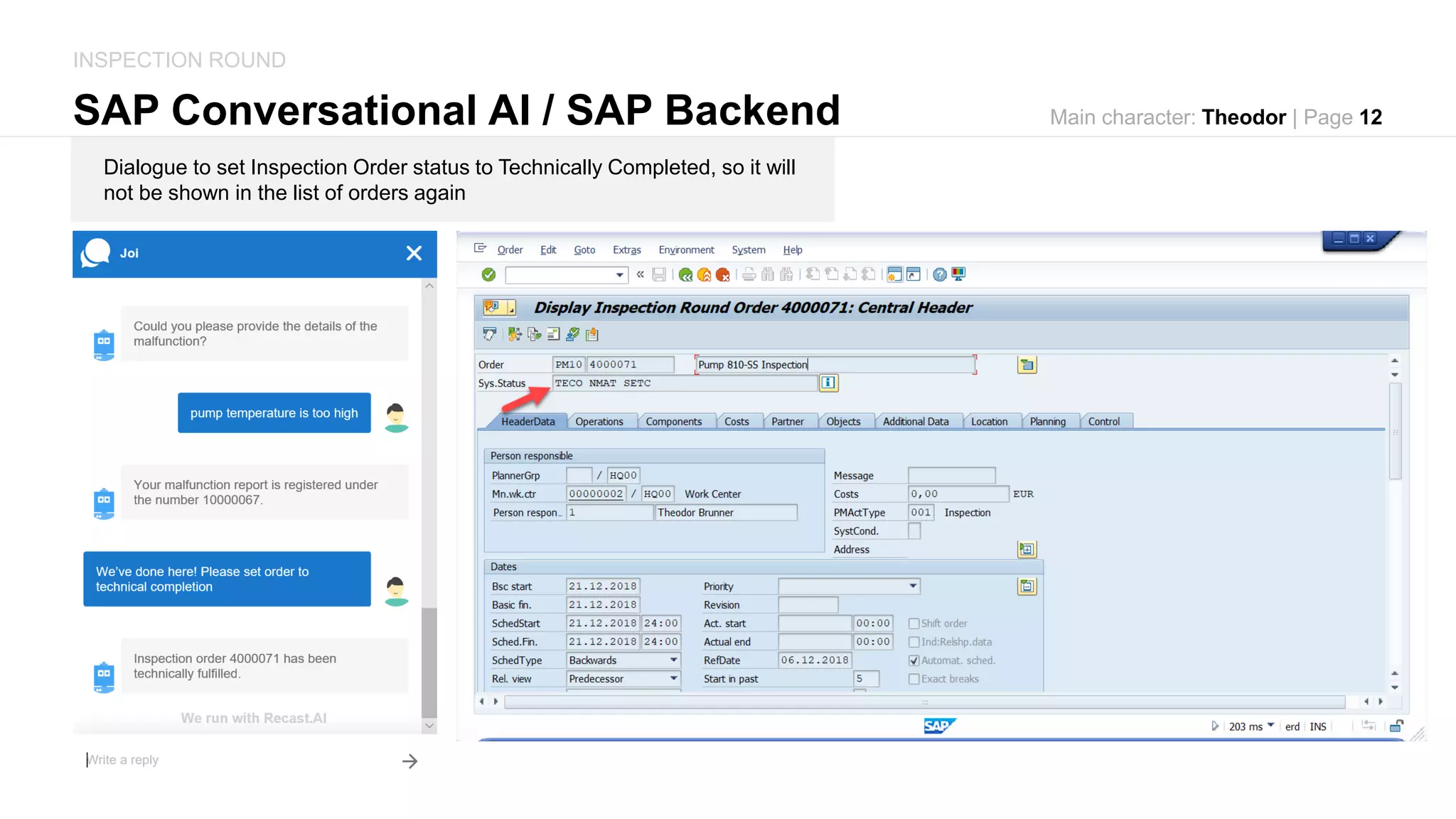Click the Last Page navigation icon
Screen dimensions: 1456x819
pos(868,274)
